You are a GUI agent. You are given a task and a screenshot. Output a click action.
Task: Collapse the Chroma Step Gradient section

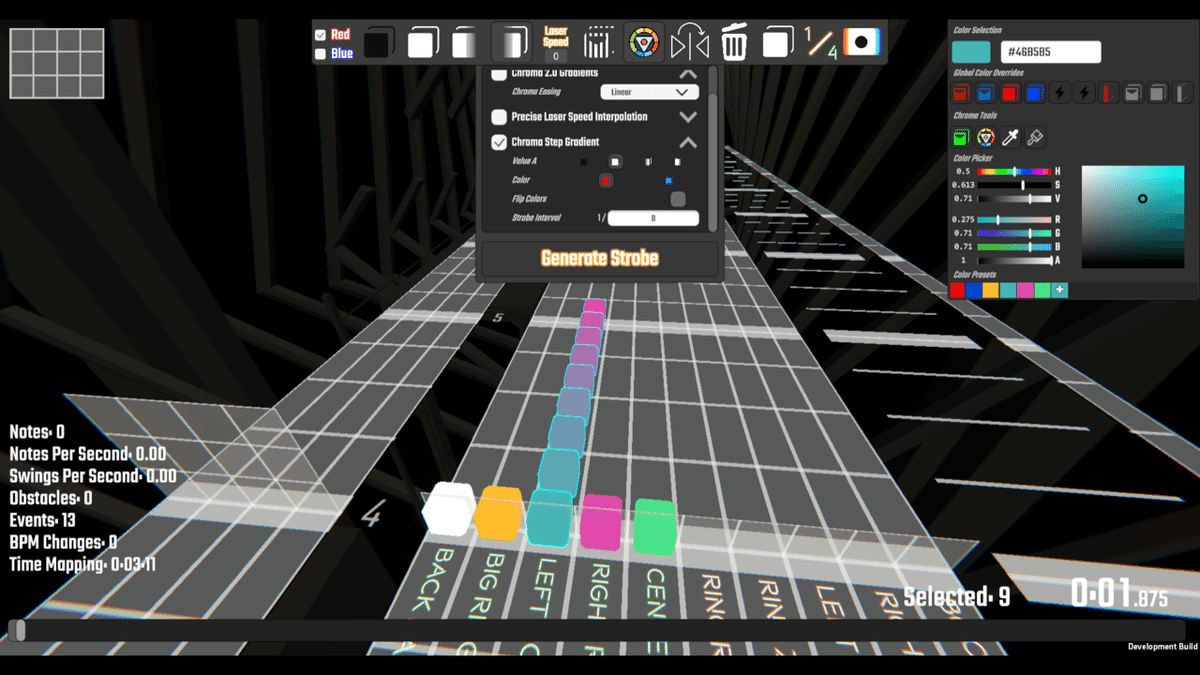(x=688, y=142)
